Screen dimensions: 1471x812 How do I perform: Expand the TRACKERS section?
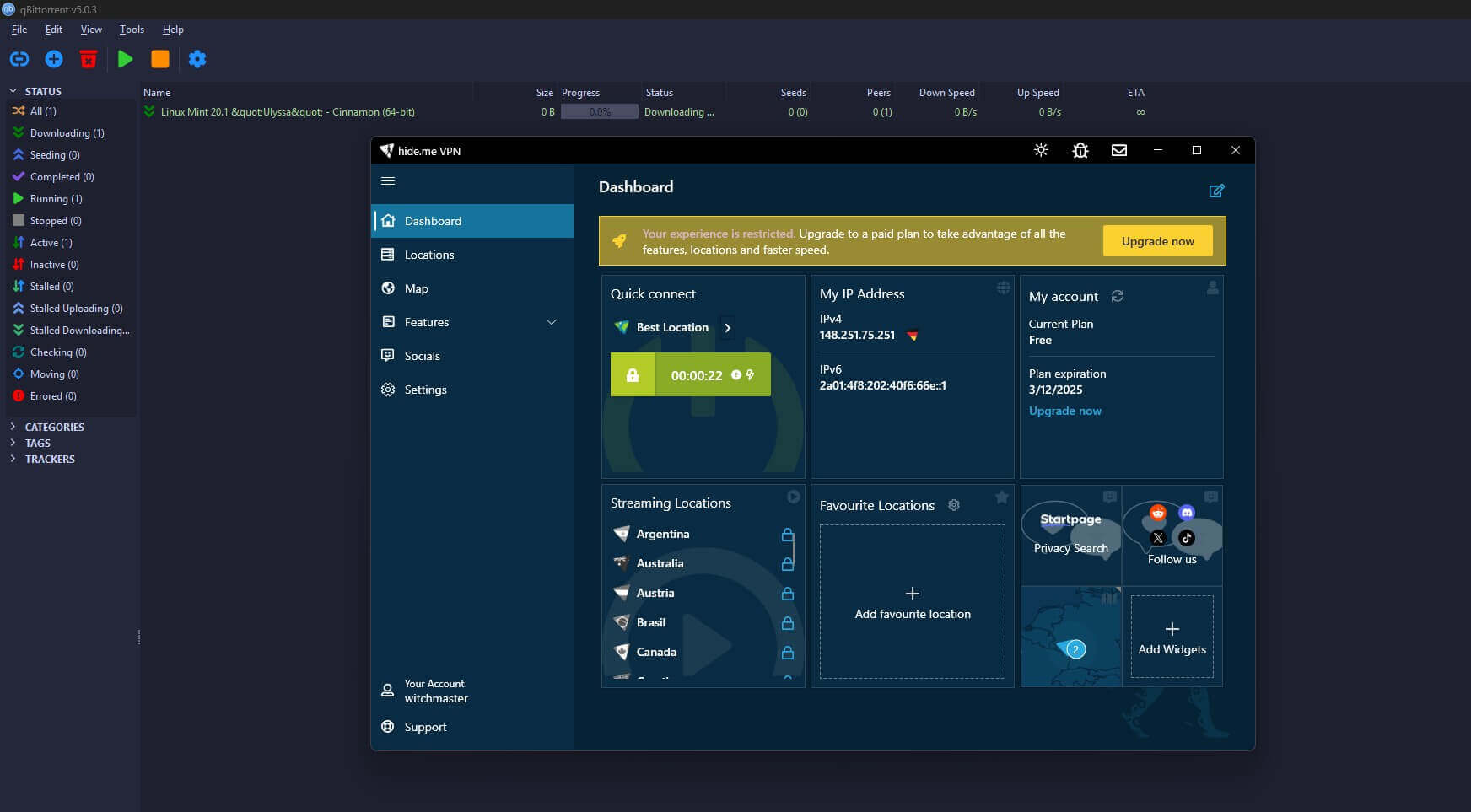point(13,459)
